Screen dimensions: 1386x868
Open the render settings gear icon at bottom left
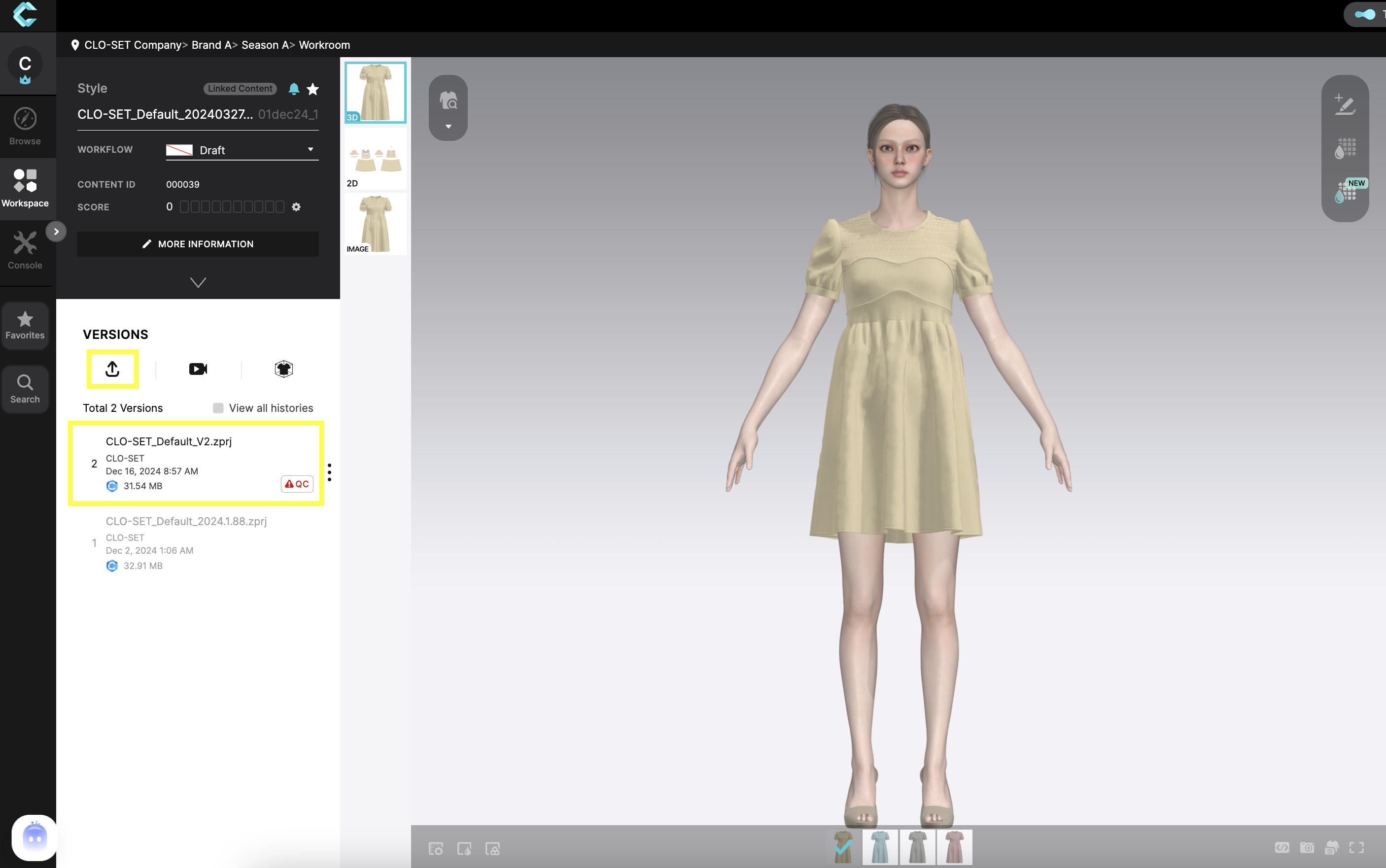[435, 848]
